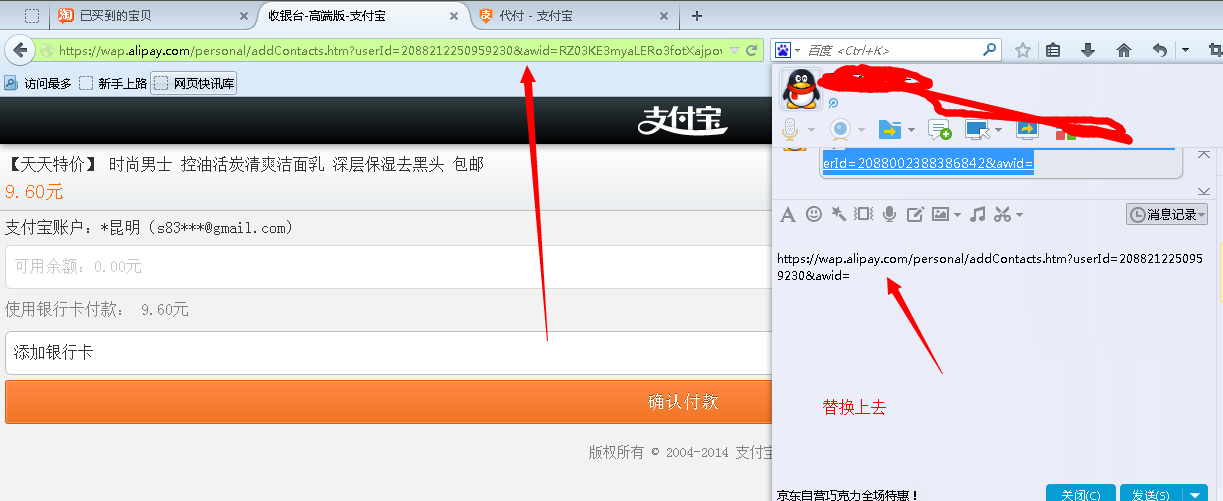Viewport: 1223px width, 501px height.
Task: Go to the home page icon
Action: (x=1124, y=50)
